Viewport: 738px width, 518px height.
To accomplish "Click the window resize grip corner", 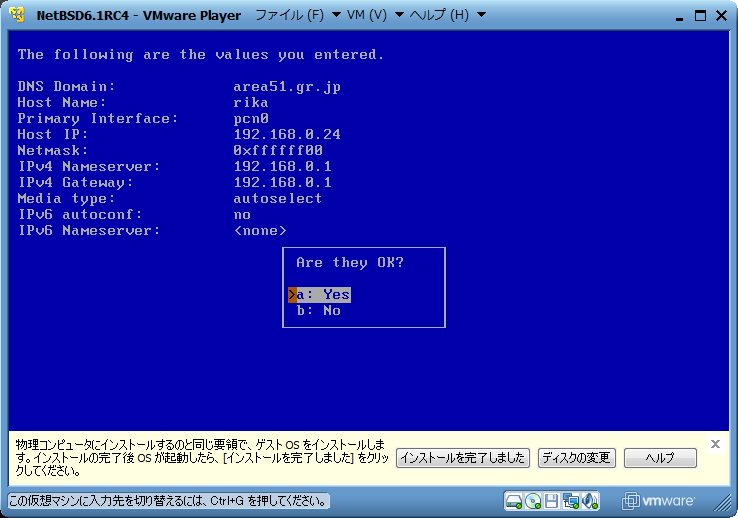I will (722, 503).
